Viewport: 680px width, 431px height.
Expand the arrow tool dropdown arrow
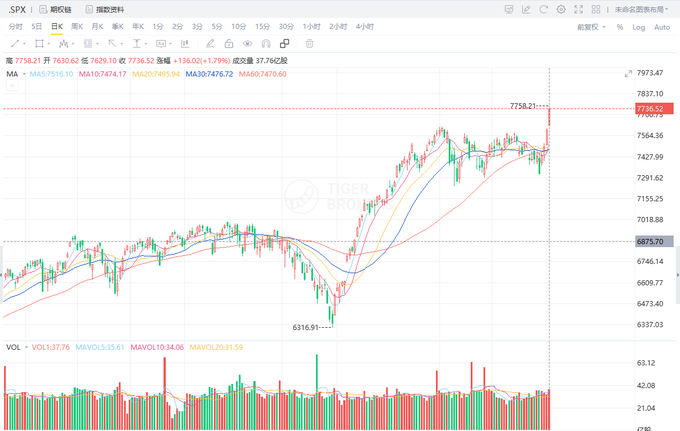coord(122,44)
